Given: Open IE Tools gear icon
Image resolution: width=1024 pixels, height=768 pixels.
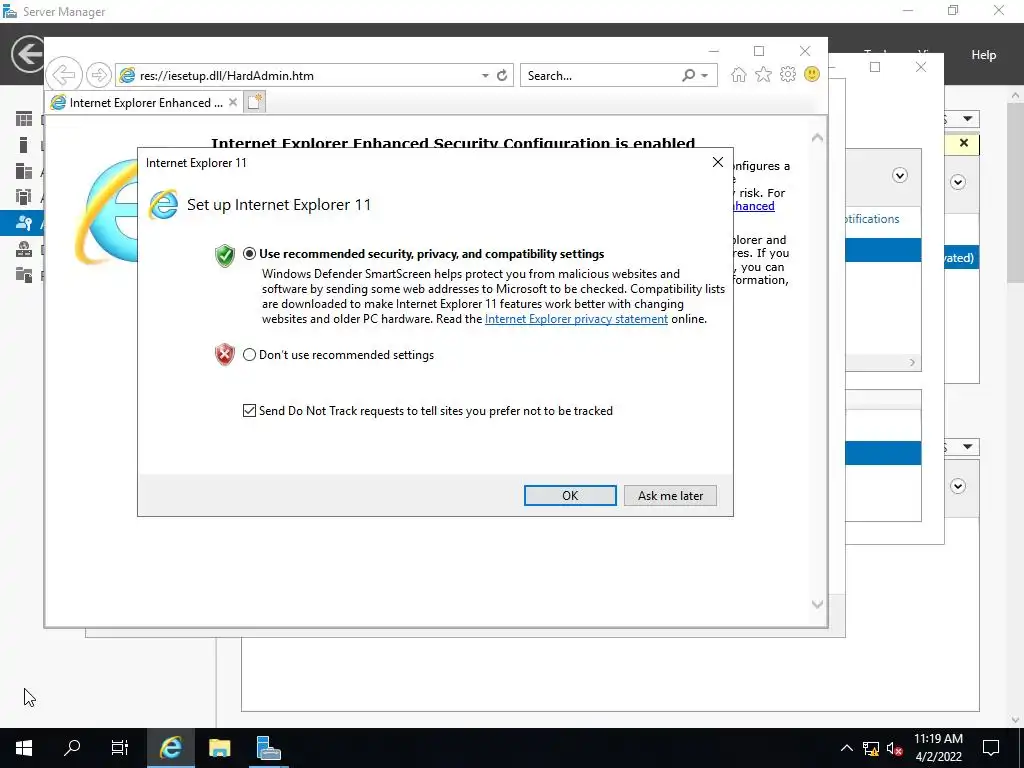Looking at the screenshot, I should point(788,74).
